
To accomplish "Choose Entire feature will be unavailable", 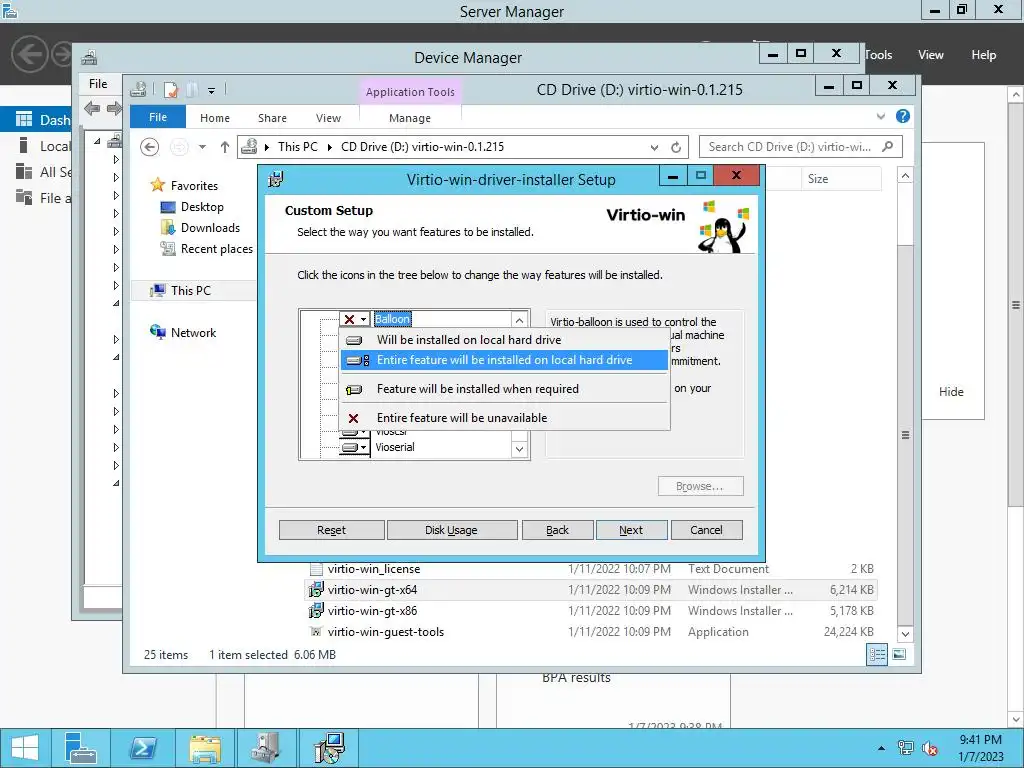I will tap(504, 418).
